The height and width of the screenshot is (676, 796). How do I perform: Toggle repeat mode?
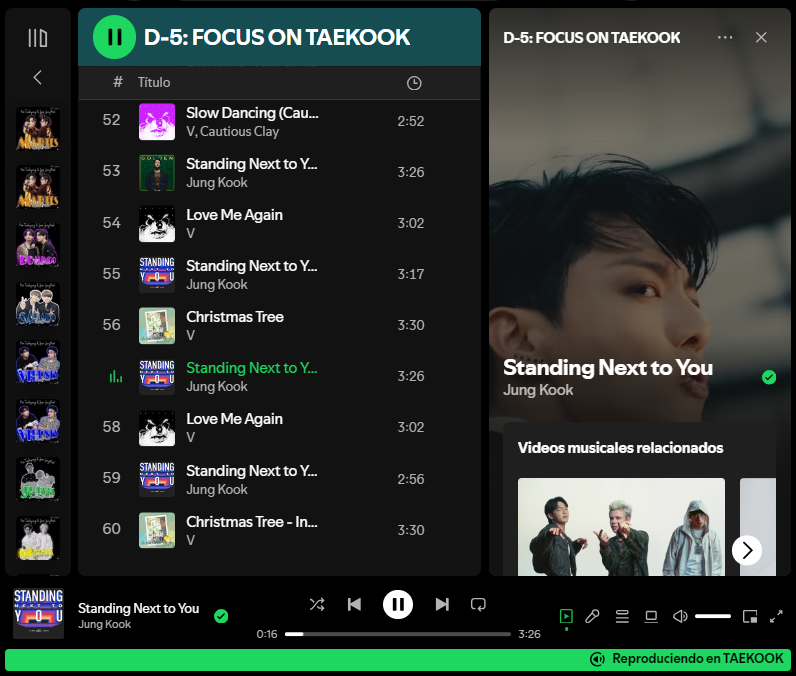[478, 604]
